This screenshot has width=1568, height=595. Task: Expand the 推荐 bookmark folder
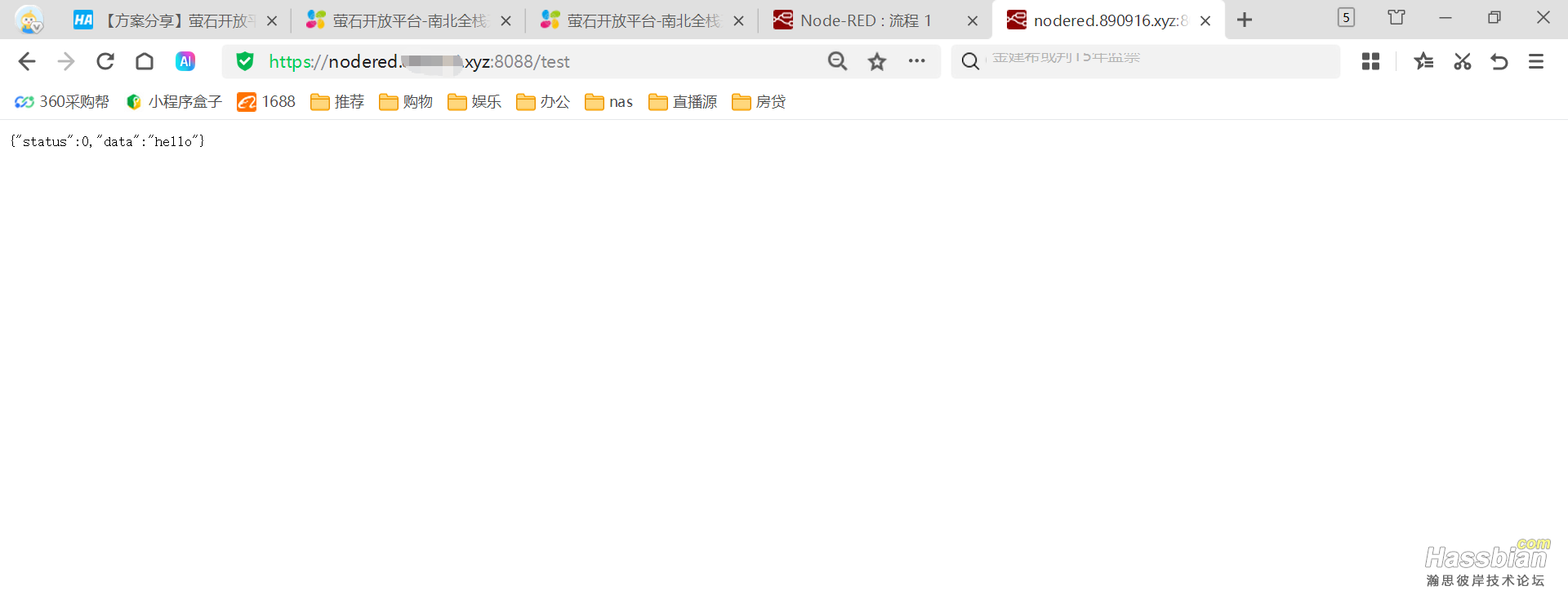tap(337, 102)
